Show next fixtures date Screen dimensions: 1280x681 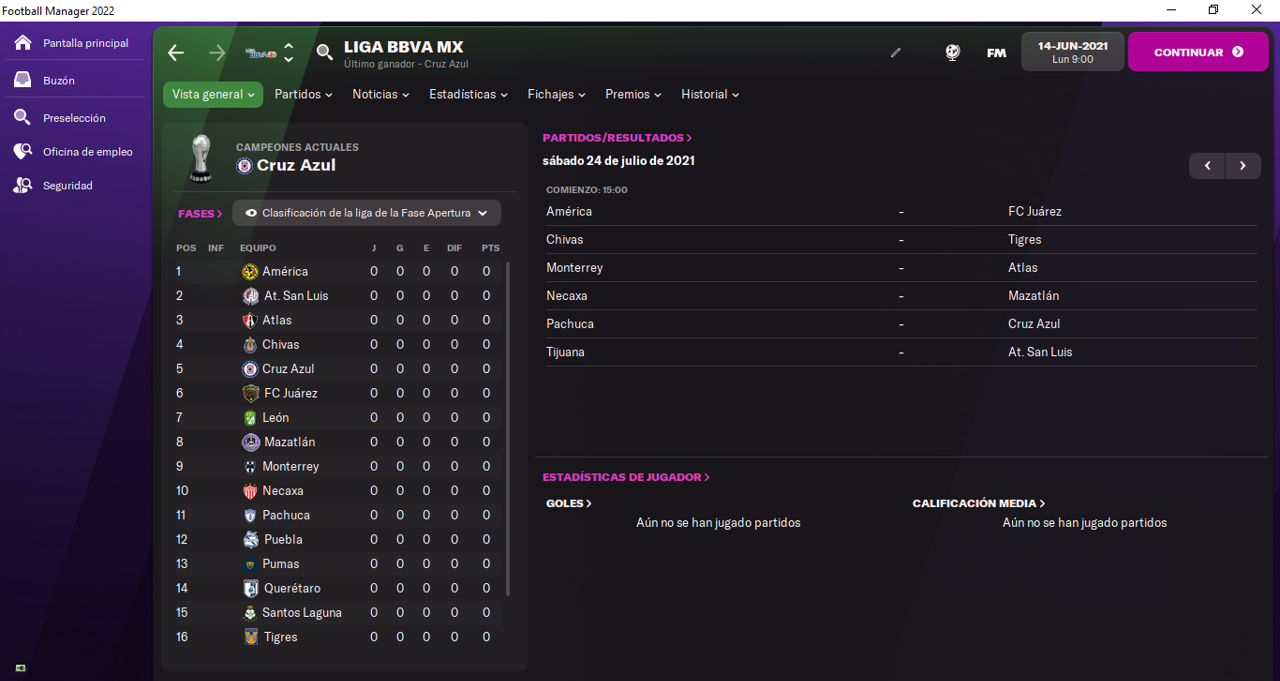pos(1243,166)
